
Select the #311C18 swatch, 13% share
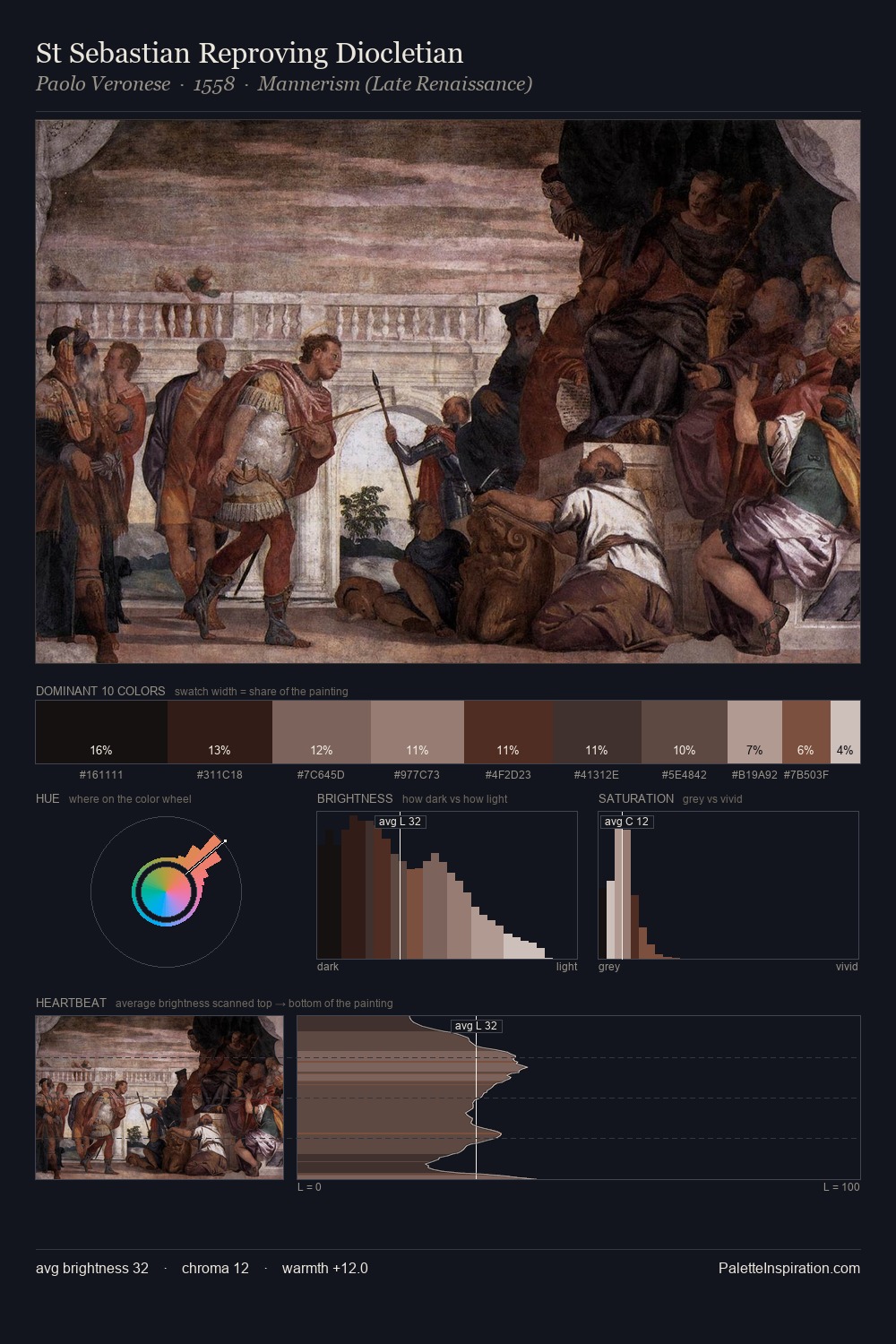tap(220, 732)
